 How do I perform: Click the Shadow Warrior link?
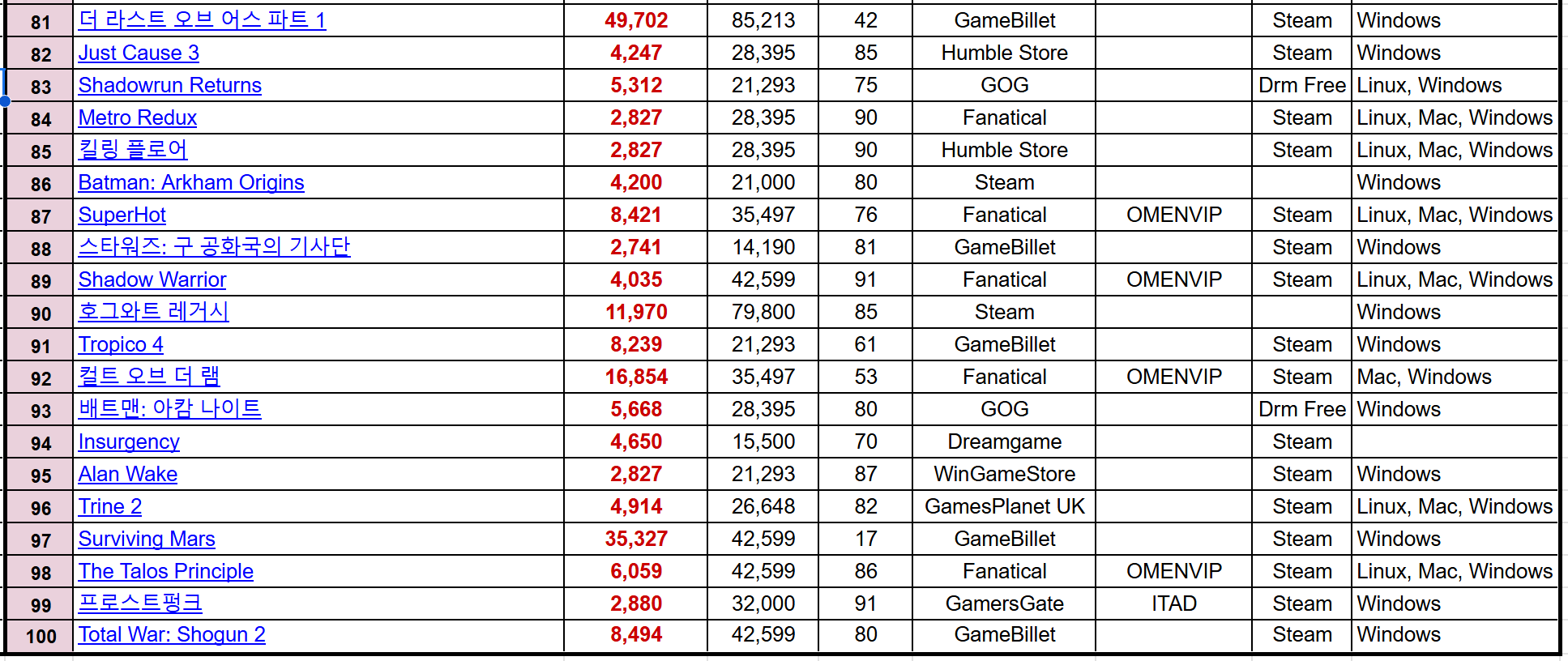click(x=152, y=279)
